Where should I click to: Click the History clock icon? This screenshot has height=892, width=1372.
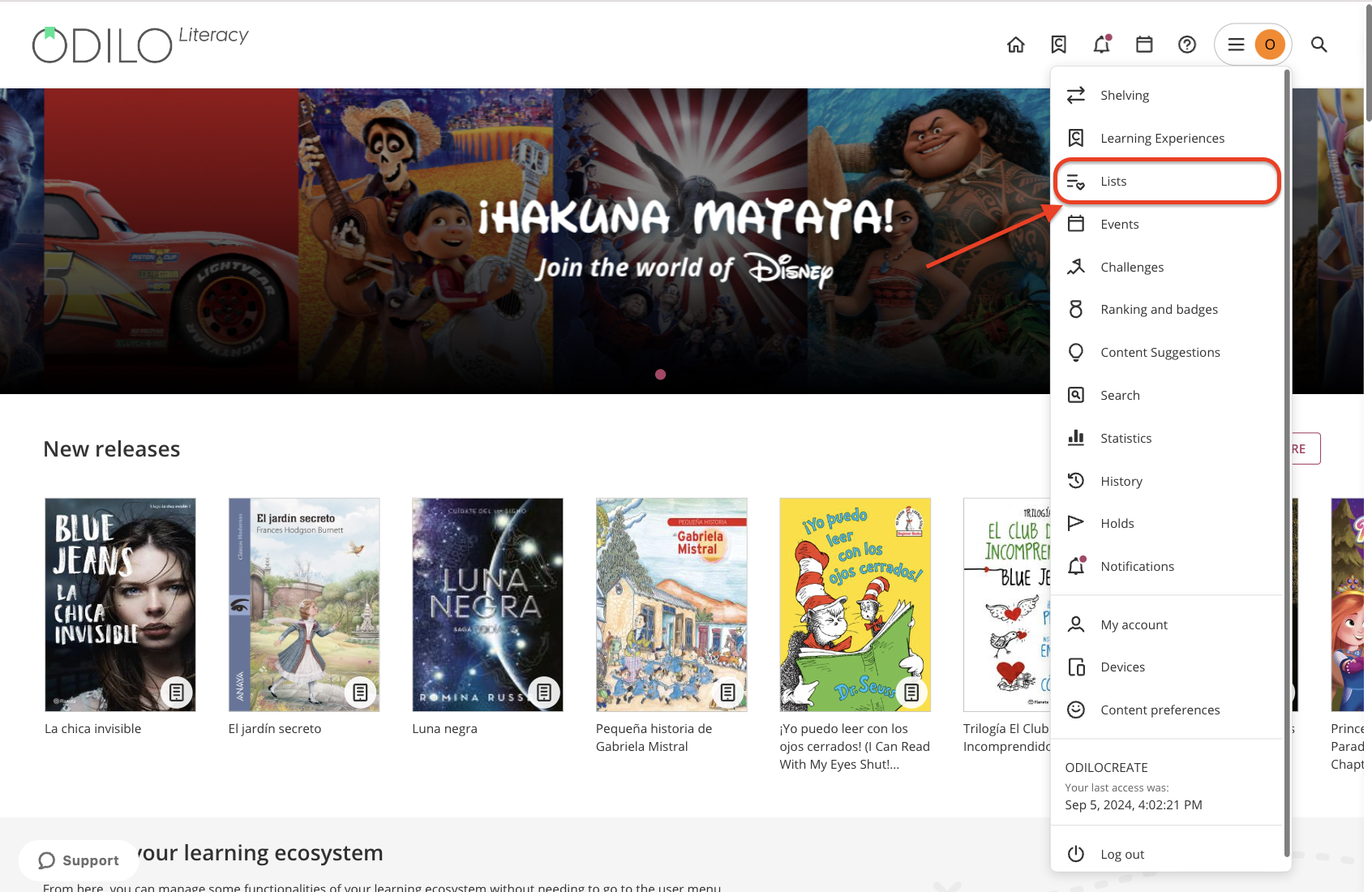click(x=1076, y=481)
